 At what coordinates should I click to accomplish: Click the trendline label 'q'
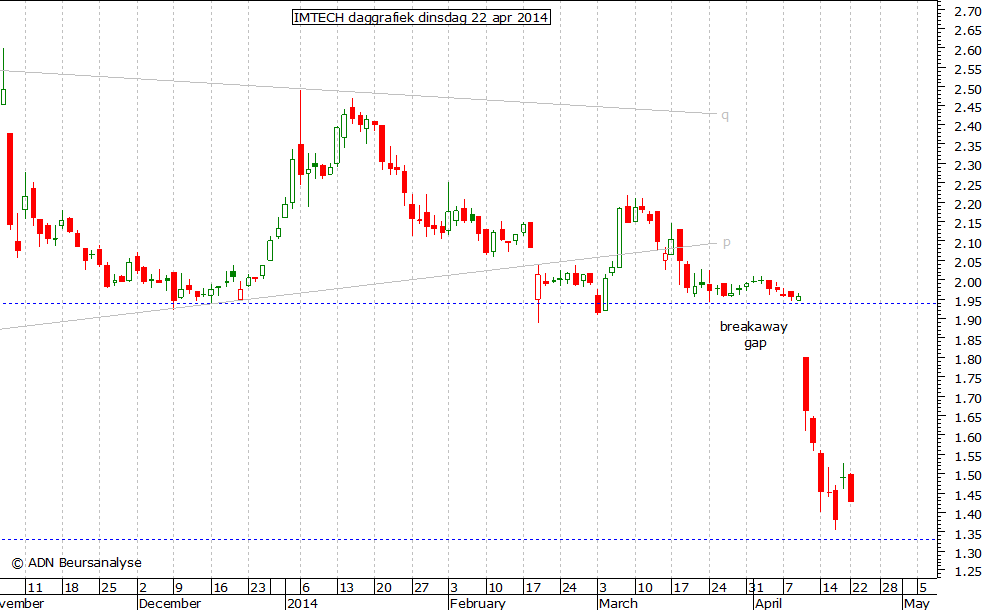coord(725,115)
